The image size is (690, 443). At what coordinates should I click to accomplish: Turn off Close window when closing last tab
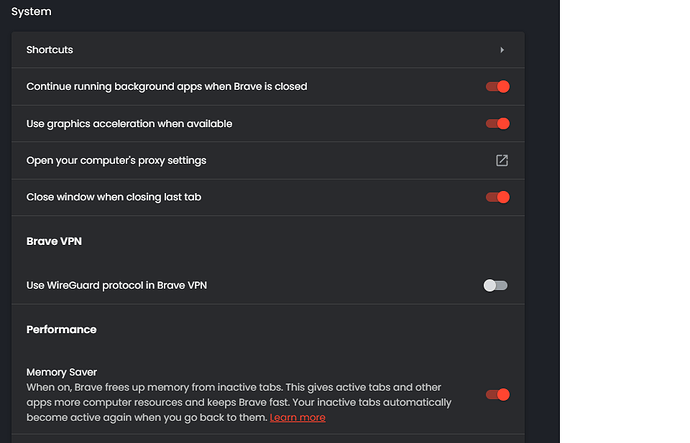(x=497, y=197)
